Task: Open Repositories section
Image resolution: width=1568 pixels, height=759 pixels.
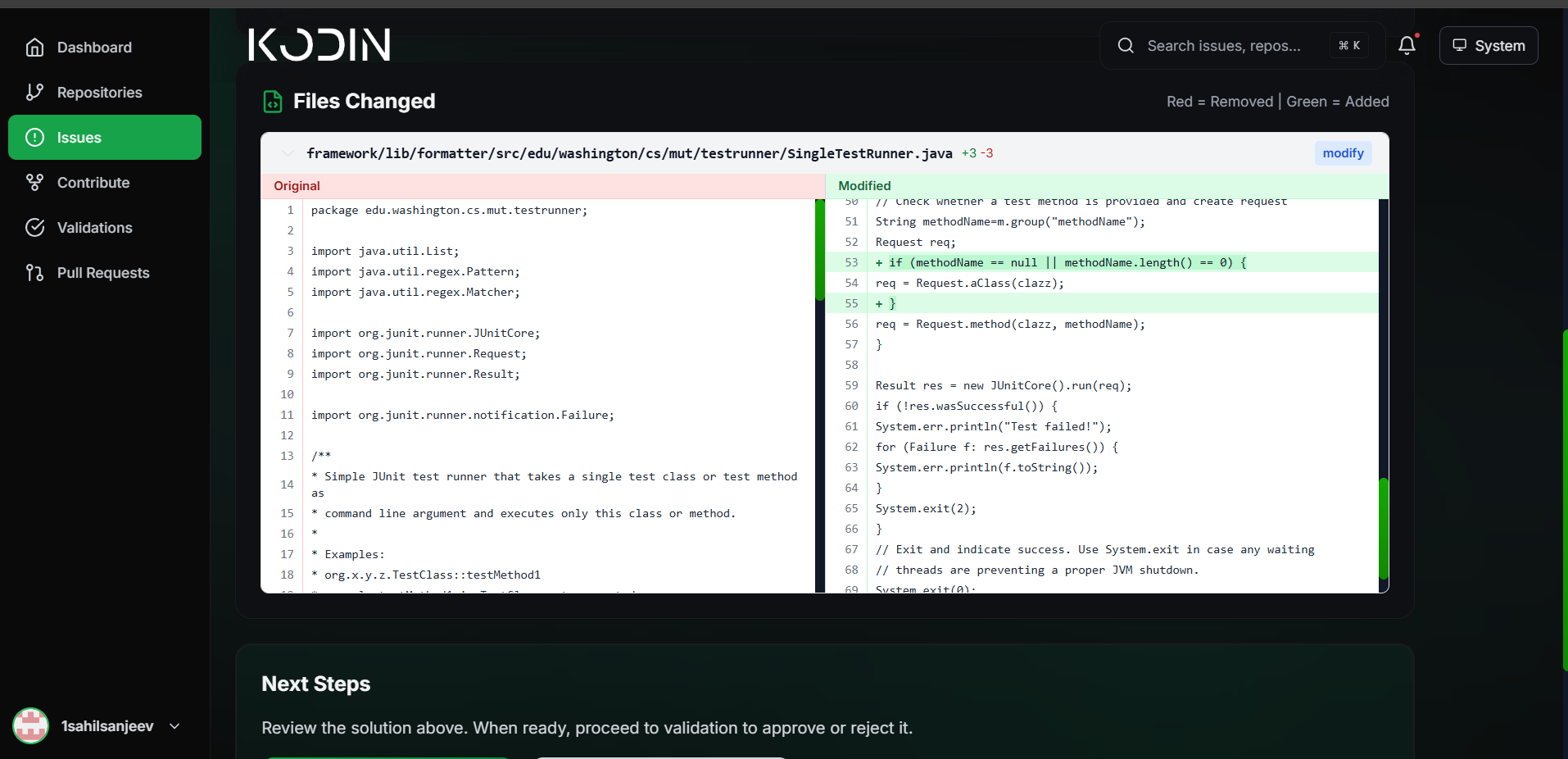Action: (x=105, y=93)
